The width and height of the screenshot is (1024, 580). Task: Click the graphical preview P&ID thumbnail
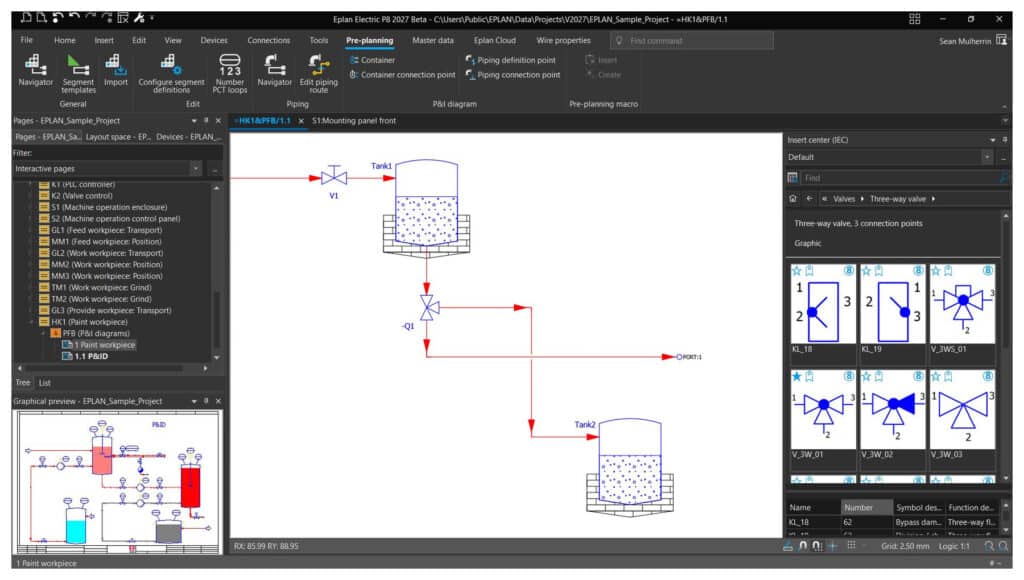118,483
